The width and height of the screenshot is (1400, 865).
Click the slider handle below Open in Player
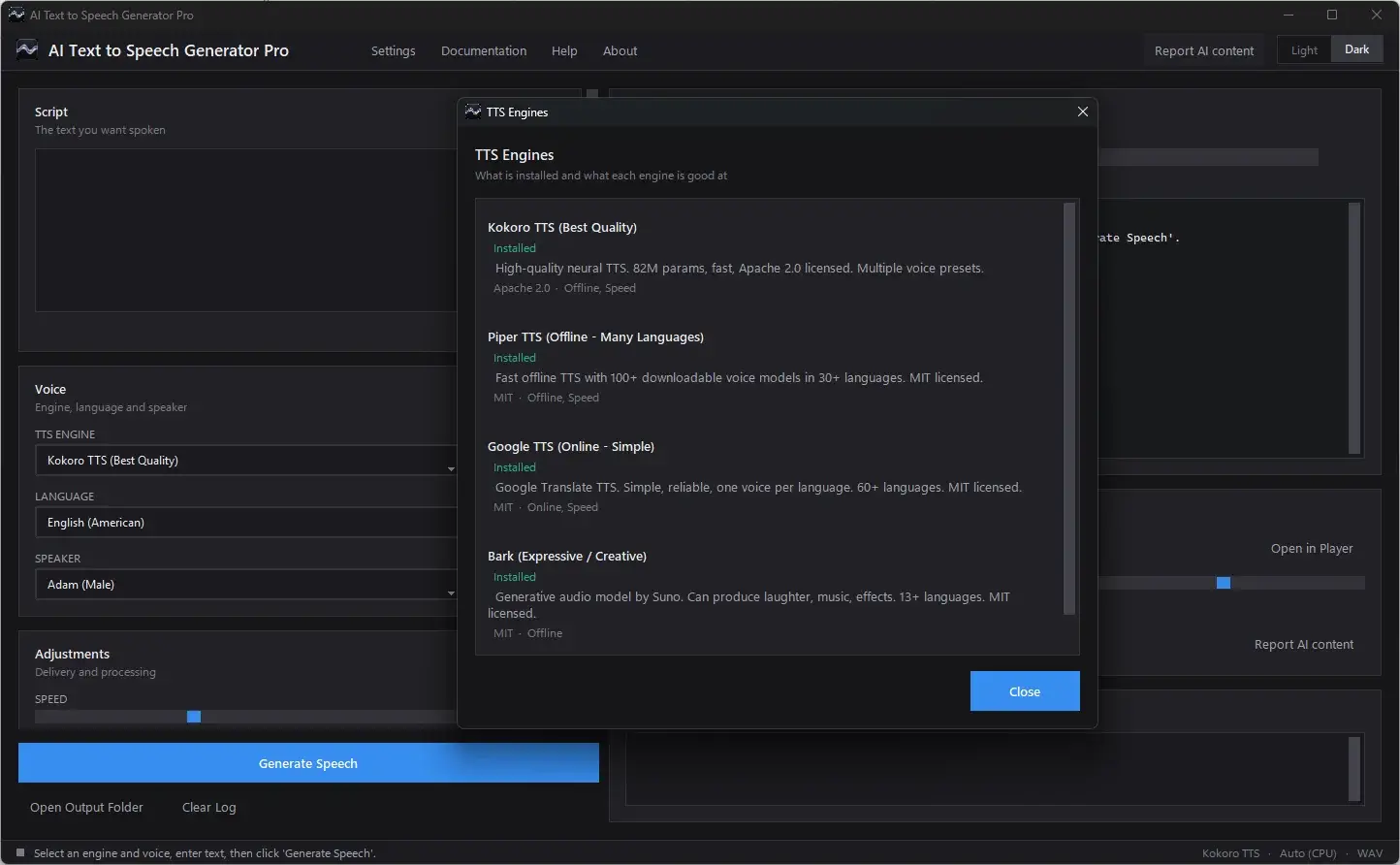pyautogui.click(x=1224, y=583)
